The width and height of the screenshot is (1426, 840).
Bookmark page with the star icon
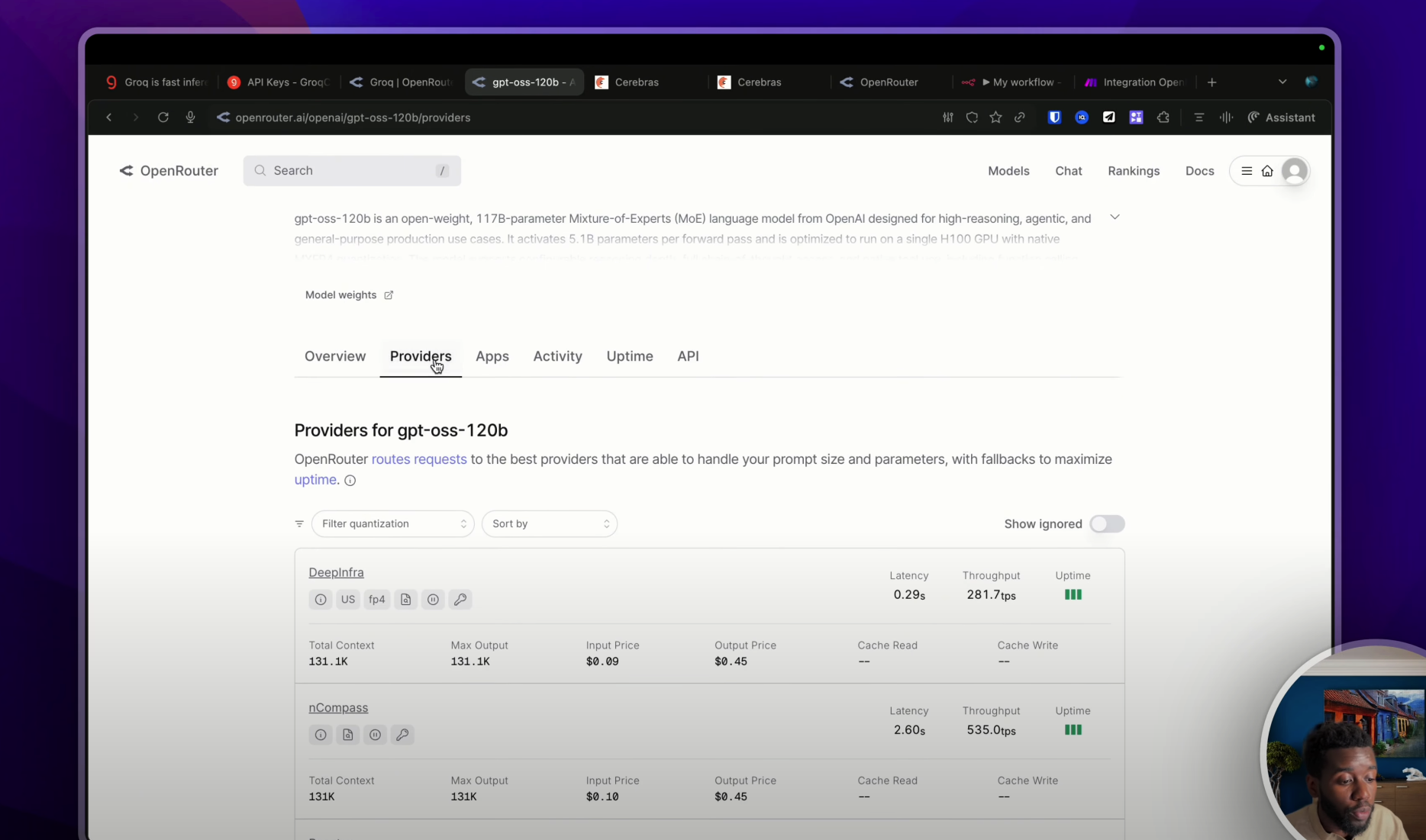pos(995,117)
